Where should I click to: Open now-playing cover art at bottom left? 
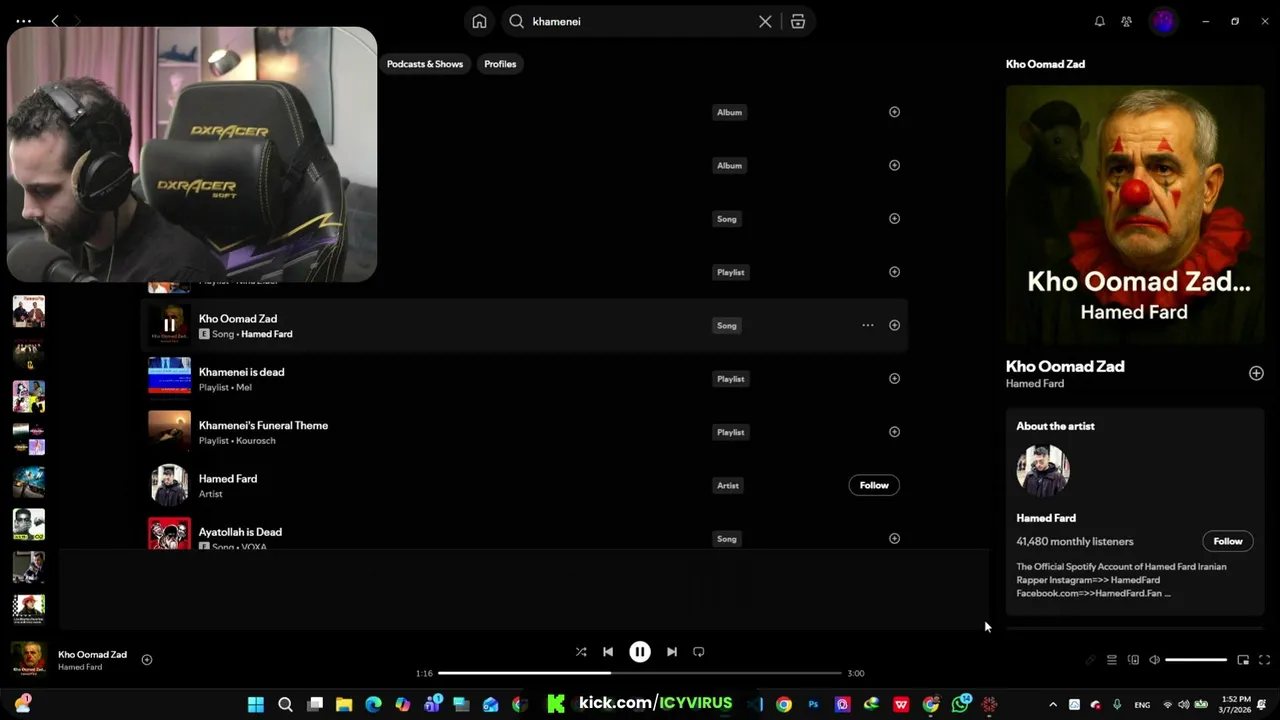click(x=28, y=659)
